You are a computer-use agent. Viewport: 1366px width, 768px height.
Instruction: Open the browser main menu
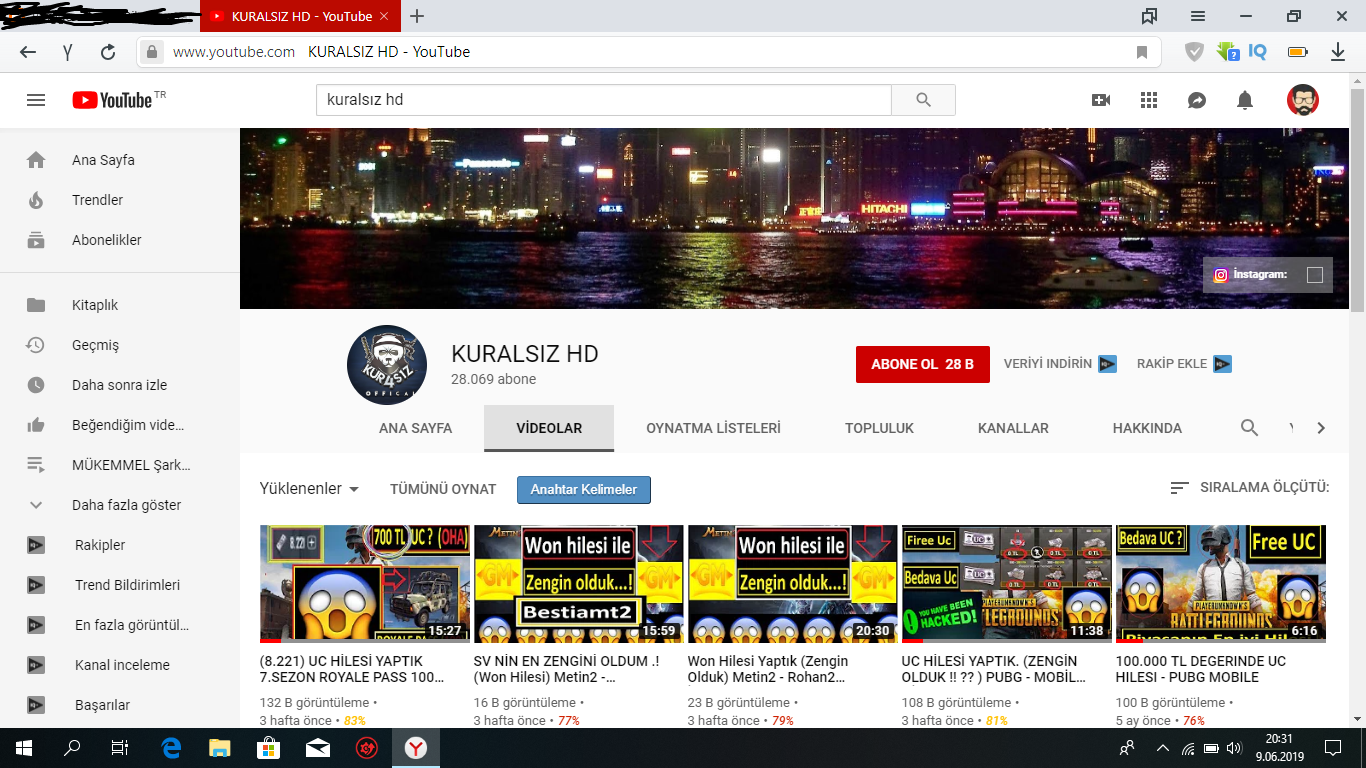[1198, 16]
